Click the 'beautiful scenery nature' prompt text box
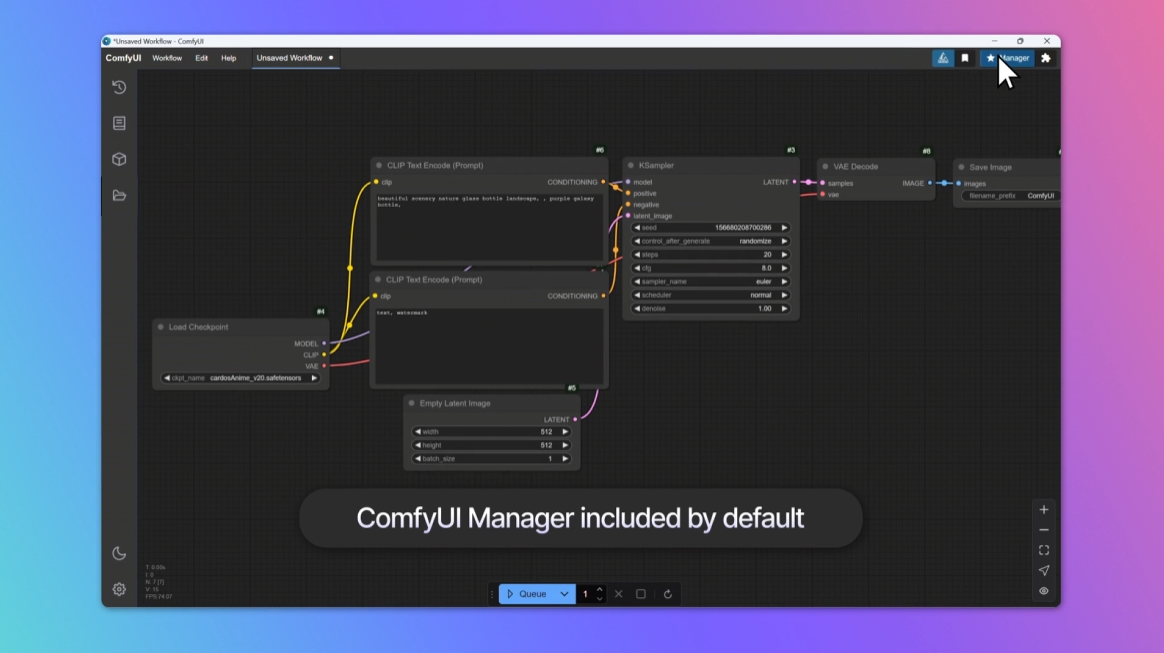Viewport: 1164px width, 653px height. [489, 226]
